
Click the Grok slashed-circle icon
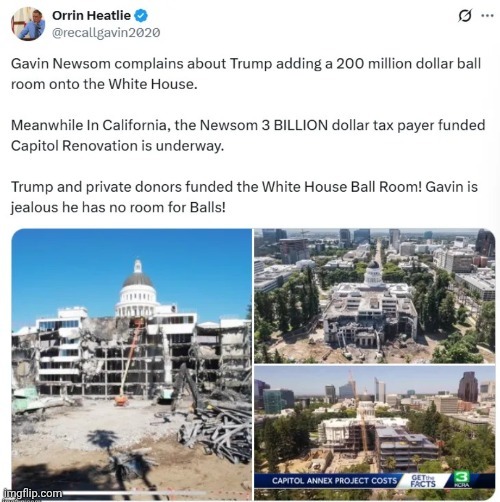point(465,16)
